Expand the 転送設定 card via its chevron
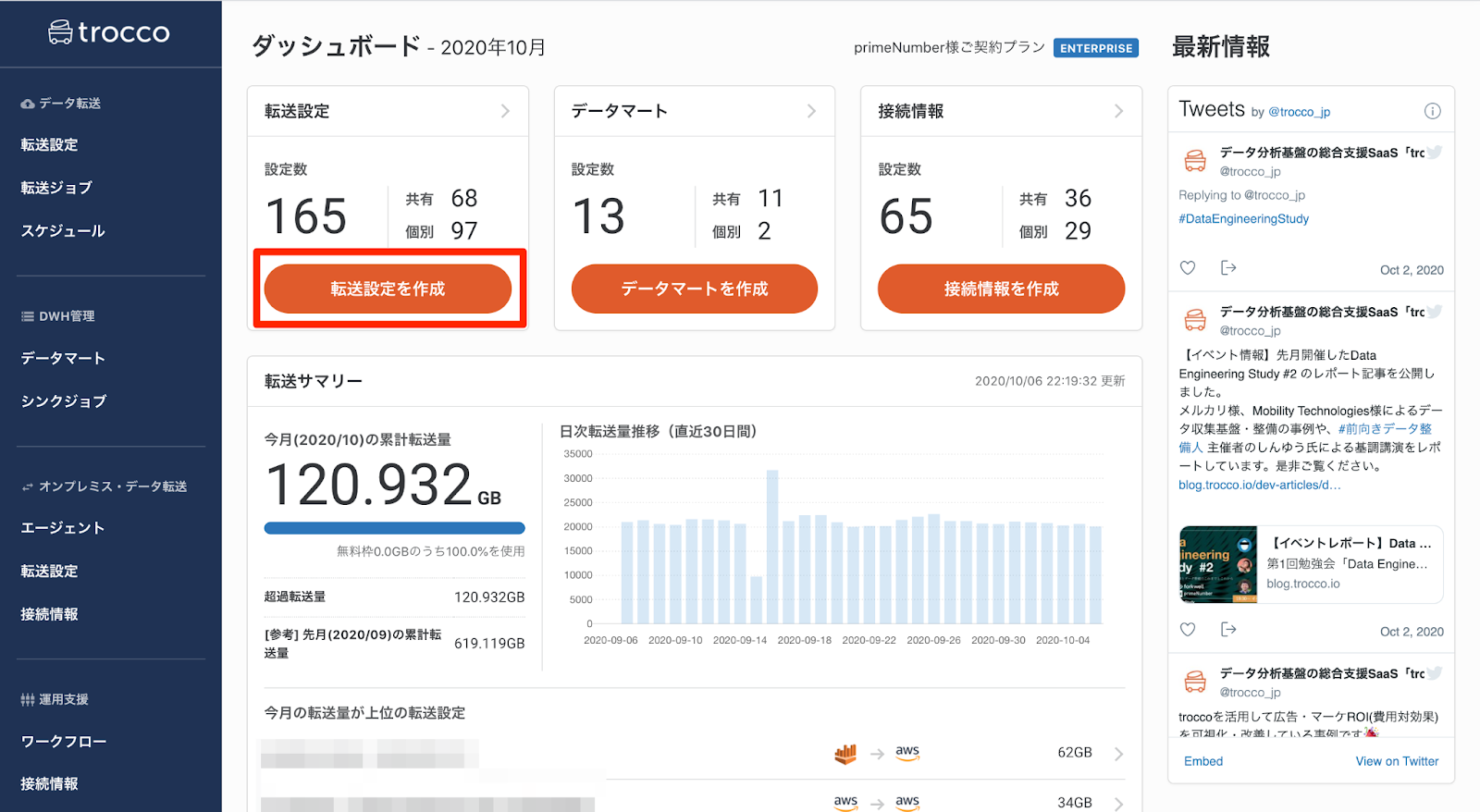The height and width of the screenshot is (812, 1480). (x=505, y=111)
